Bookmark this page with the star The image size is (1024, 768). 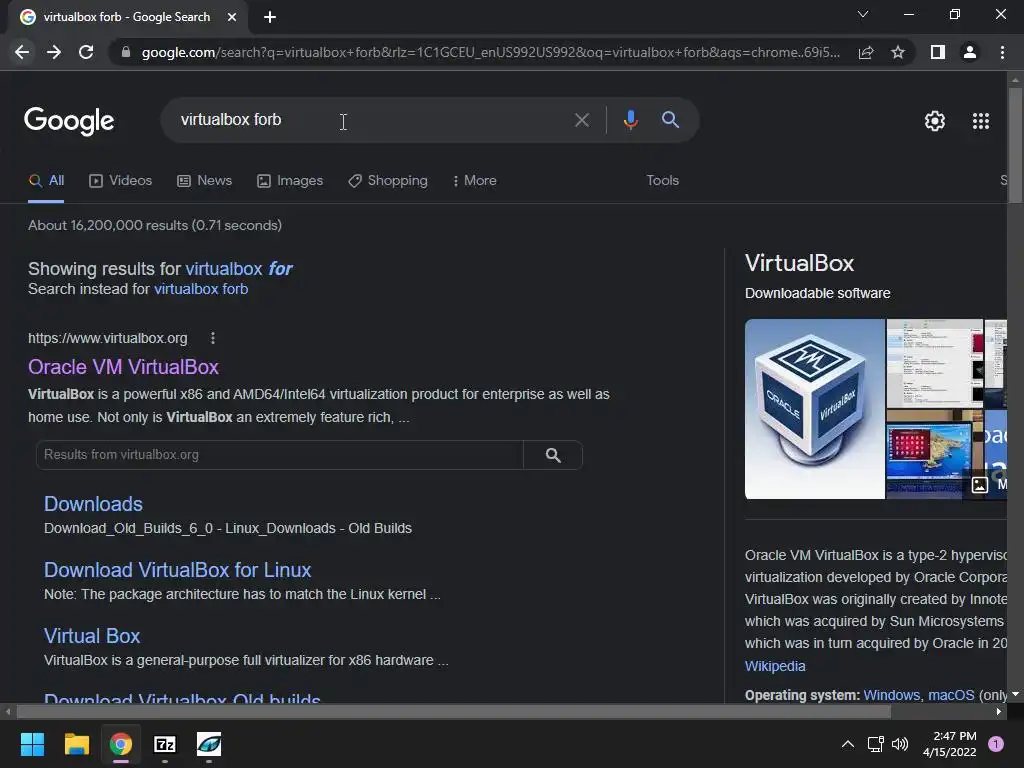pos(898,52)
